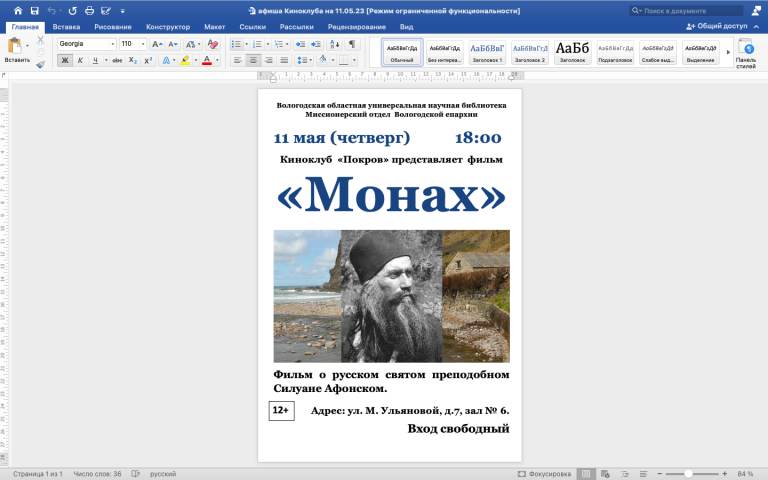Image resolution: width=768 pixels, height=480 pixels.
Task: Expand the styles gallery arrow
Action: pos(728,52)
